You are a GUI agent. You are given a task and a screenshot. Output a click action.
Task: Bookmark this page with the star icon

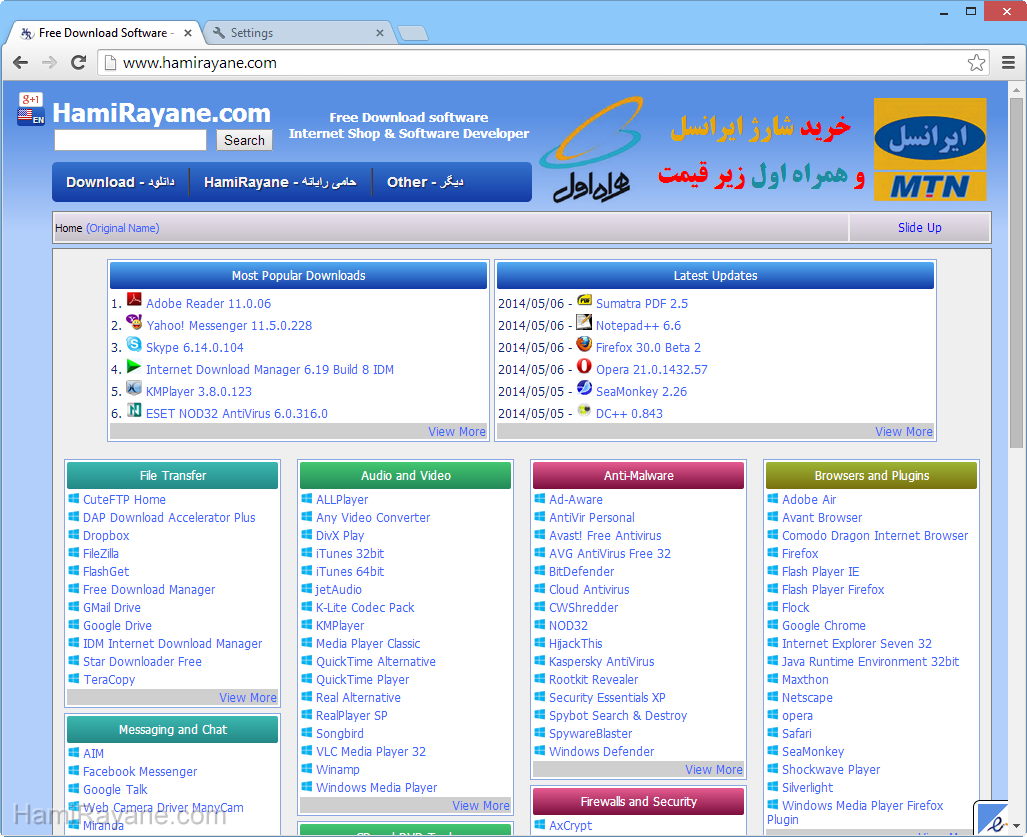pyautogui.click(x=976, y=63)
